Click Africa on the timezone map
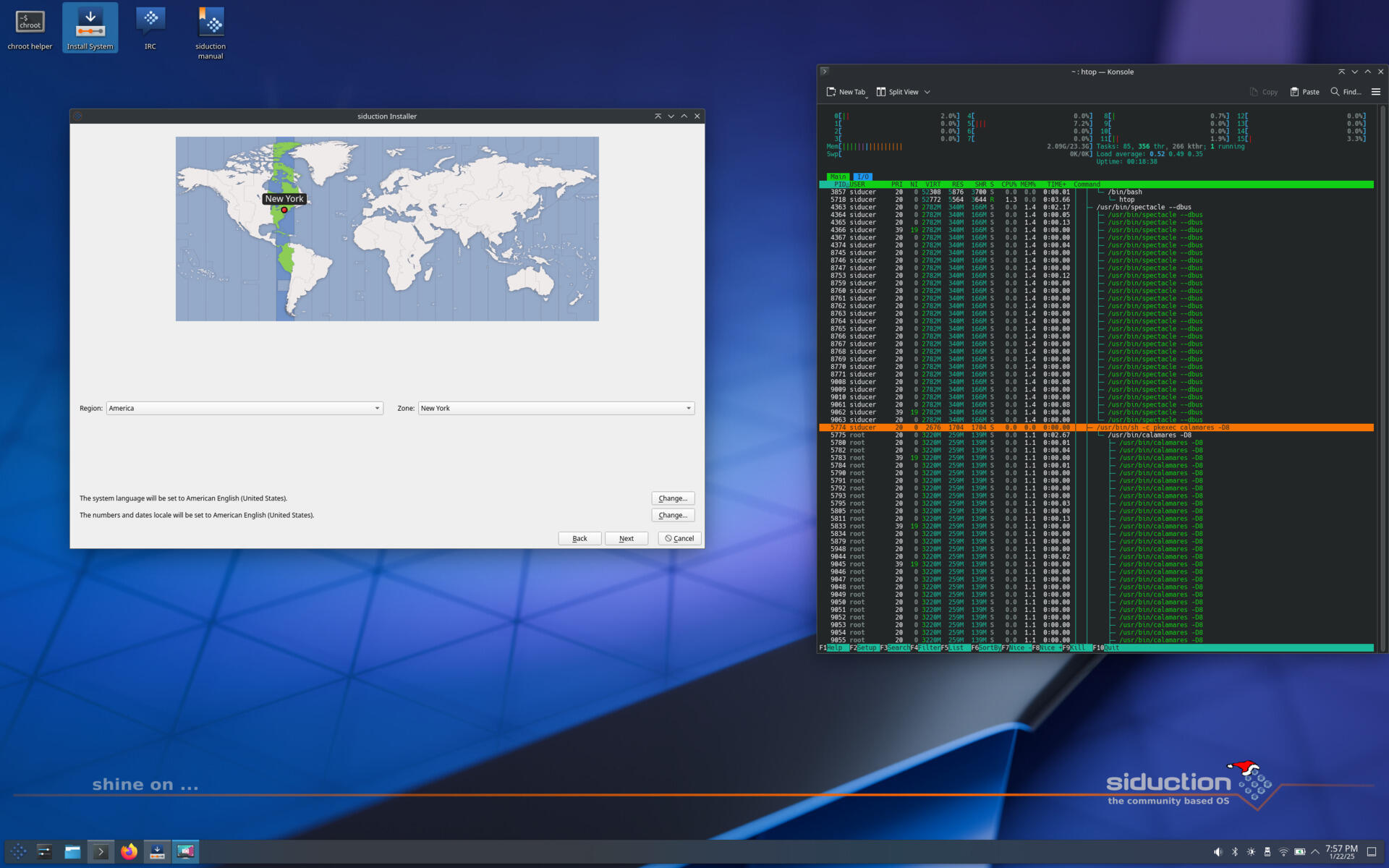The height and width of the screenshot is (868, 1389). pos(399,244)
